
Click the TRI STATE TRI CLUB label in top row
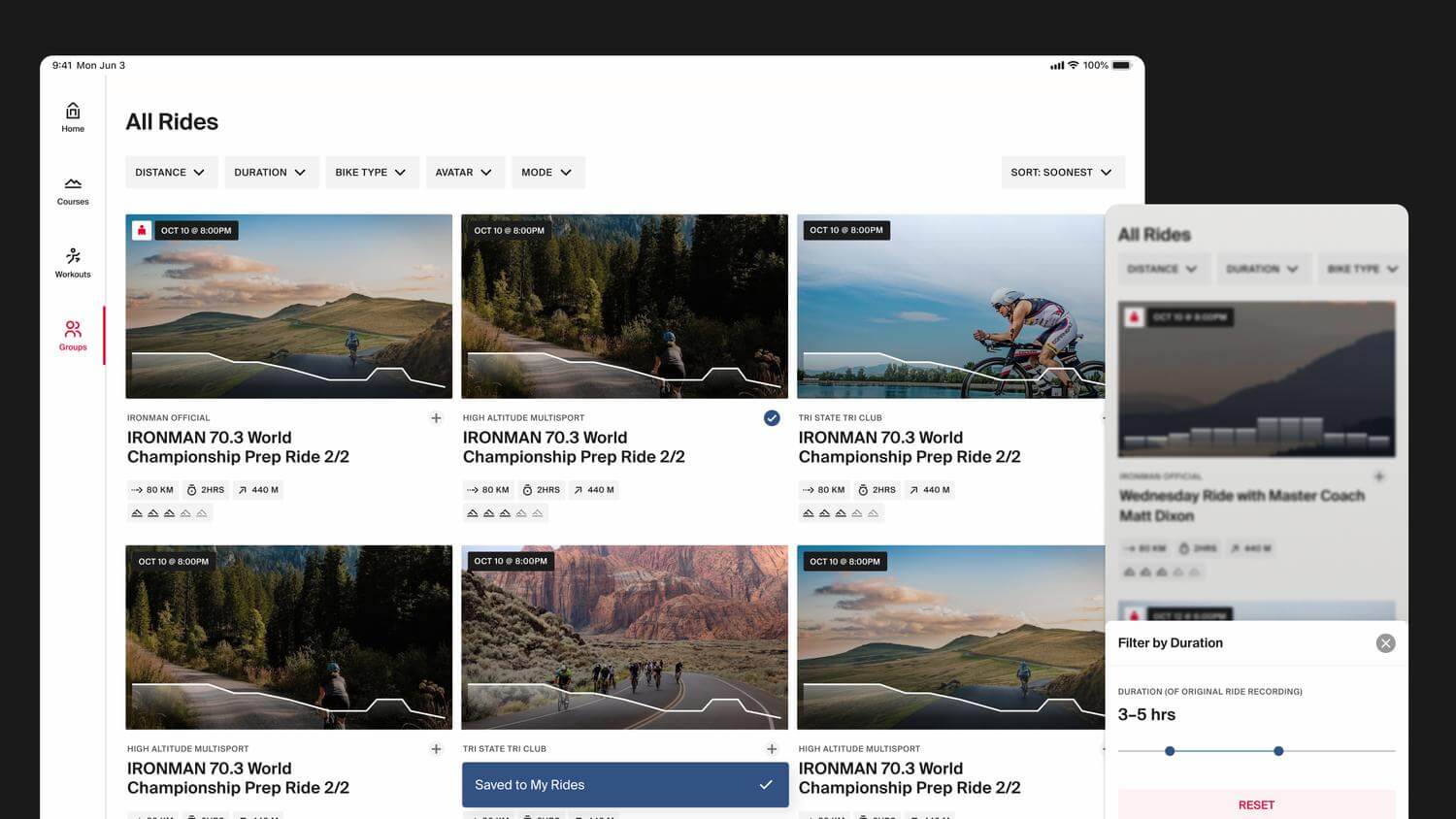tap(841, 418)
